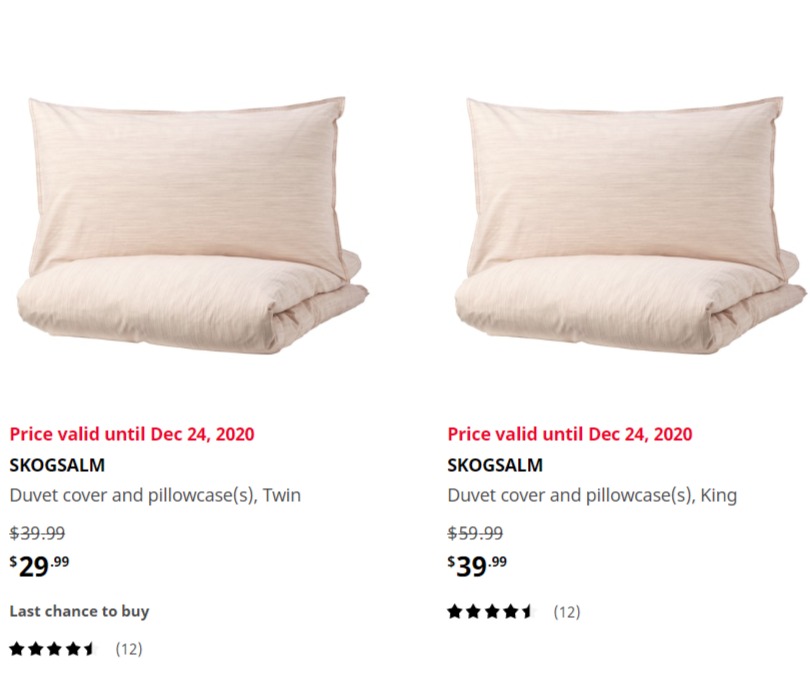810x673 pixels.
Task: Click the half star in King's rating
Action: [527, 612]
